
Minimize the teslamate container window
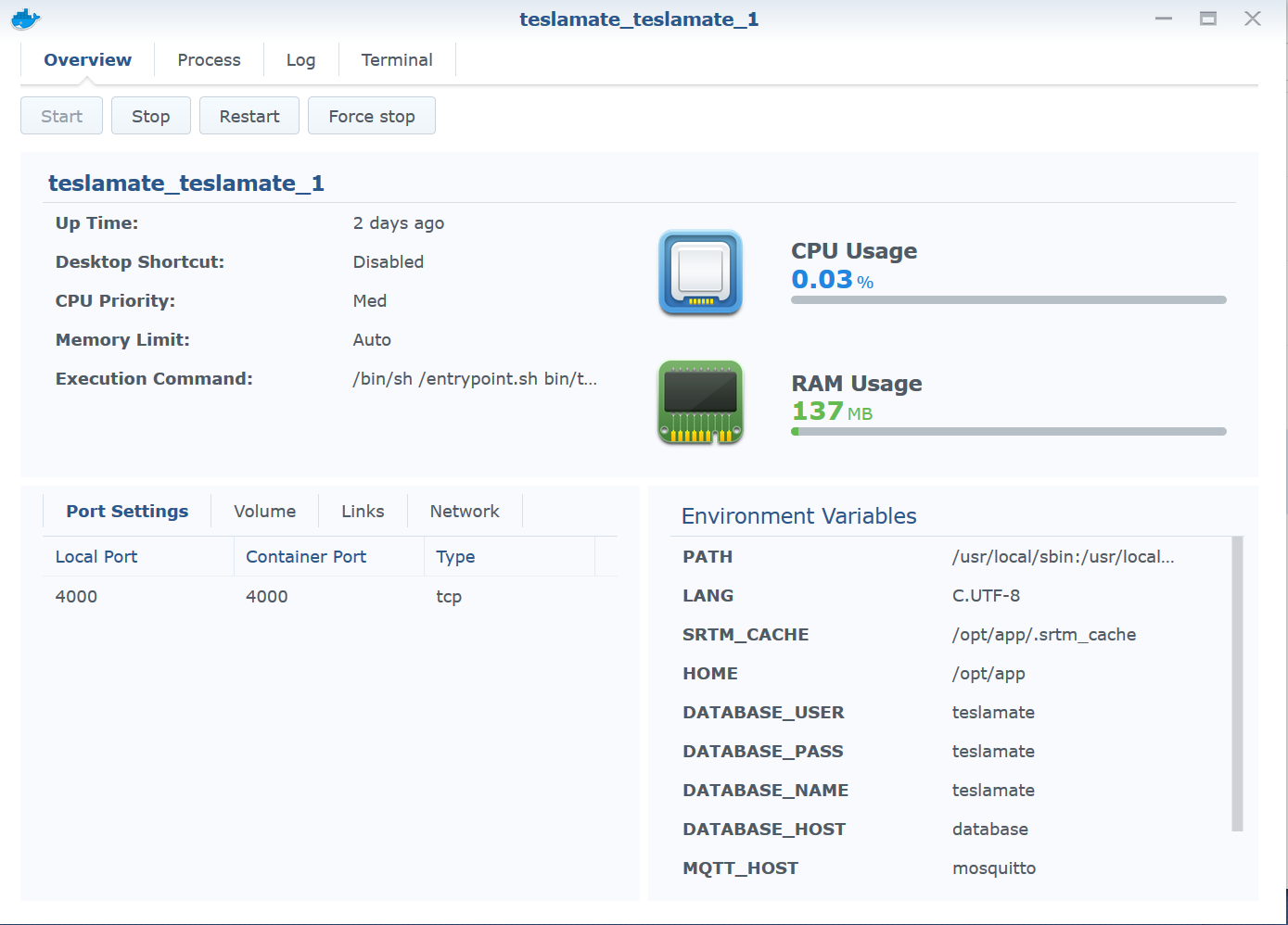(x=1164, y=19)
